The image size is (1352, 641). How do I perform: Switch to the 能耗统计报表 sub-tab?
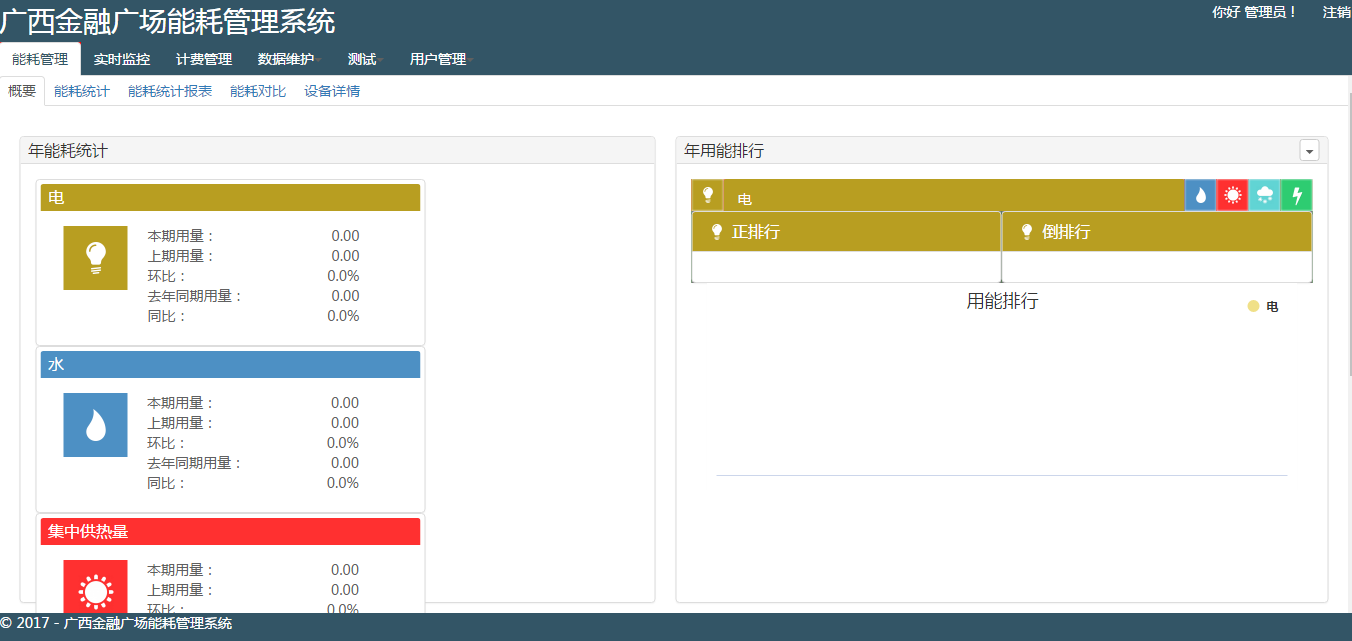coord(170,91)
